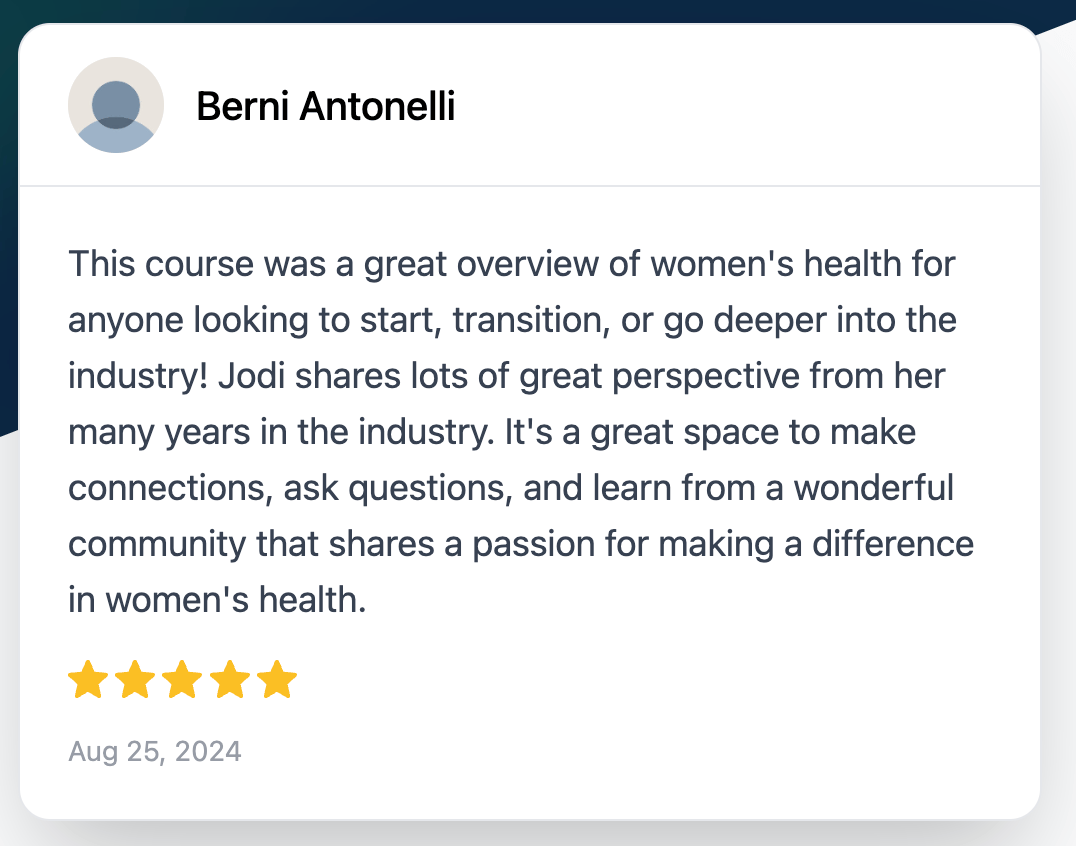Image resolution: width=1076 pixels, height=846 pixels.
Task: Click the line starting "community that shares"
Action: point(521,545)
